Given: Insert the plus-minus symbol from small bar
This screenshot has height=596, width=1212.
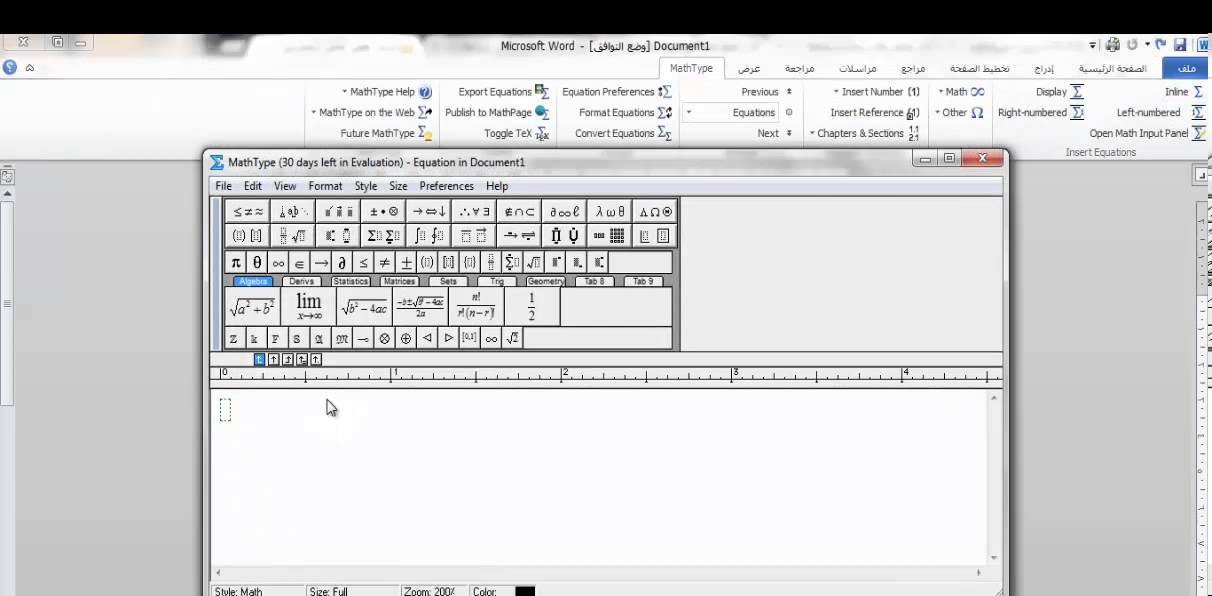Looking at the screenshot, I should tap(407, 263).
